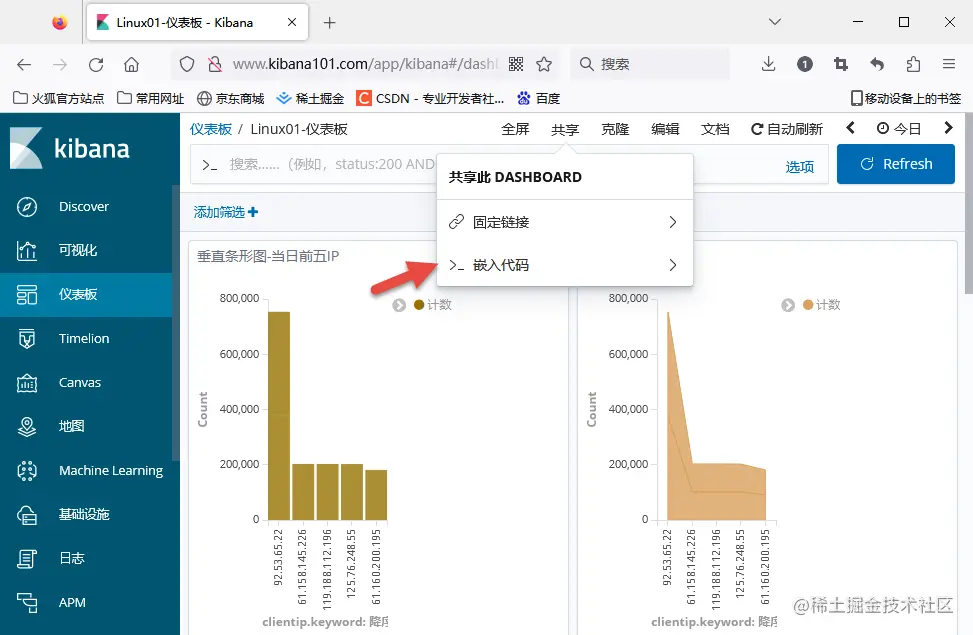973x635 pixels.
Task: Click the undo arrow toolbar icon
Action: click(x=877, y=64)
